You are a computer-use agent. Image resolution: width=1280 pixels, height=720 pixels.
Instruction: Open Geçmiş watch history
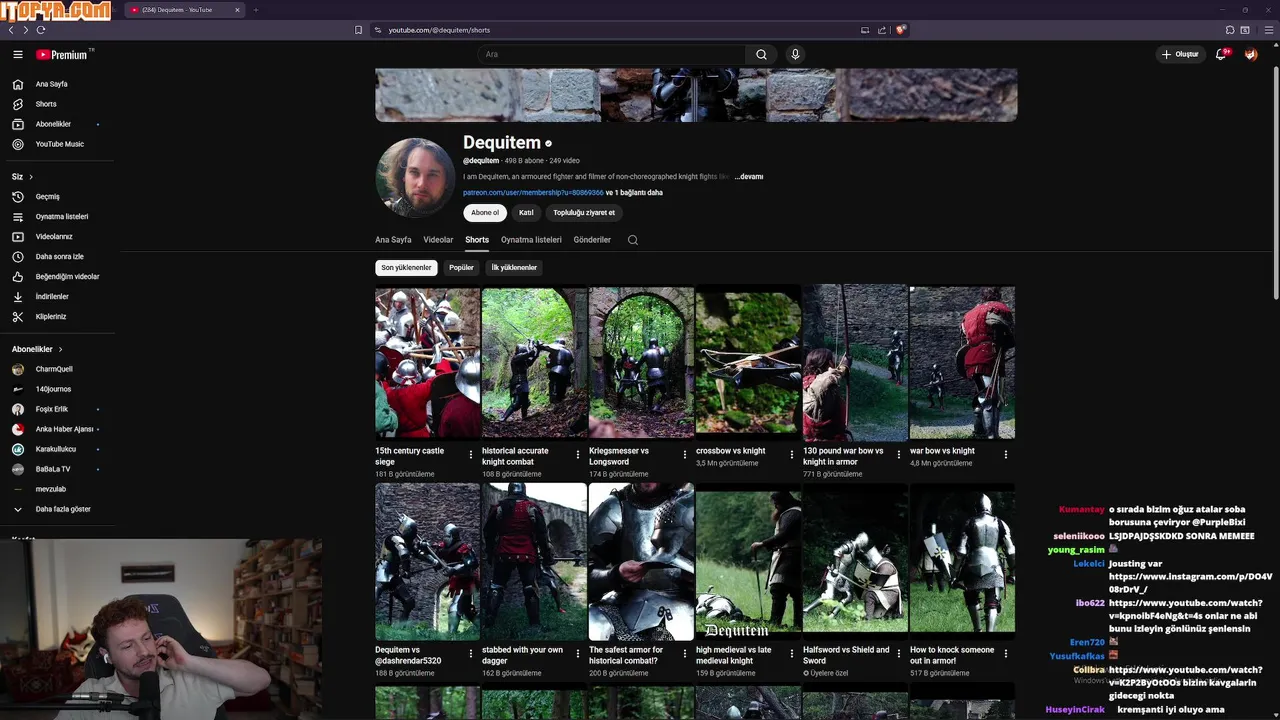click(x=47, y=197)
